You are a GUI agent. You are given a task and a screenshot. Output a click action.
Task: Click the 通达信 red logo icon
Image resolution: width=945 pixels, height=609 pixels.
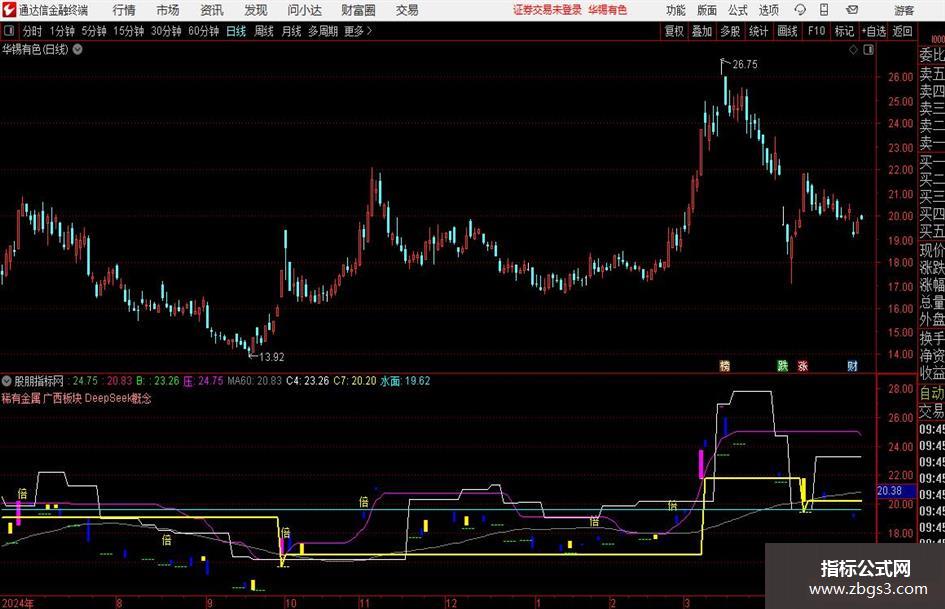pyautogui.click(x=9, y=10)
